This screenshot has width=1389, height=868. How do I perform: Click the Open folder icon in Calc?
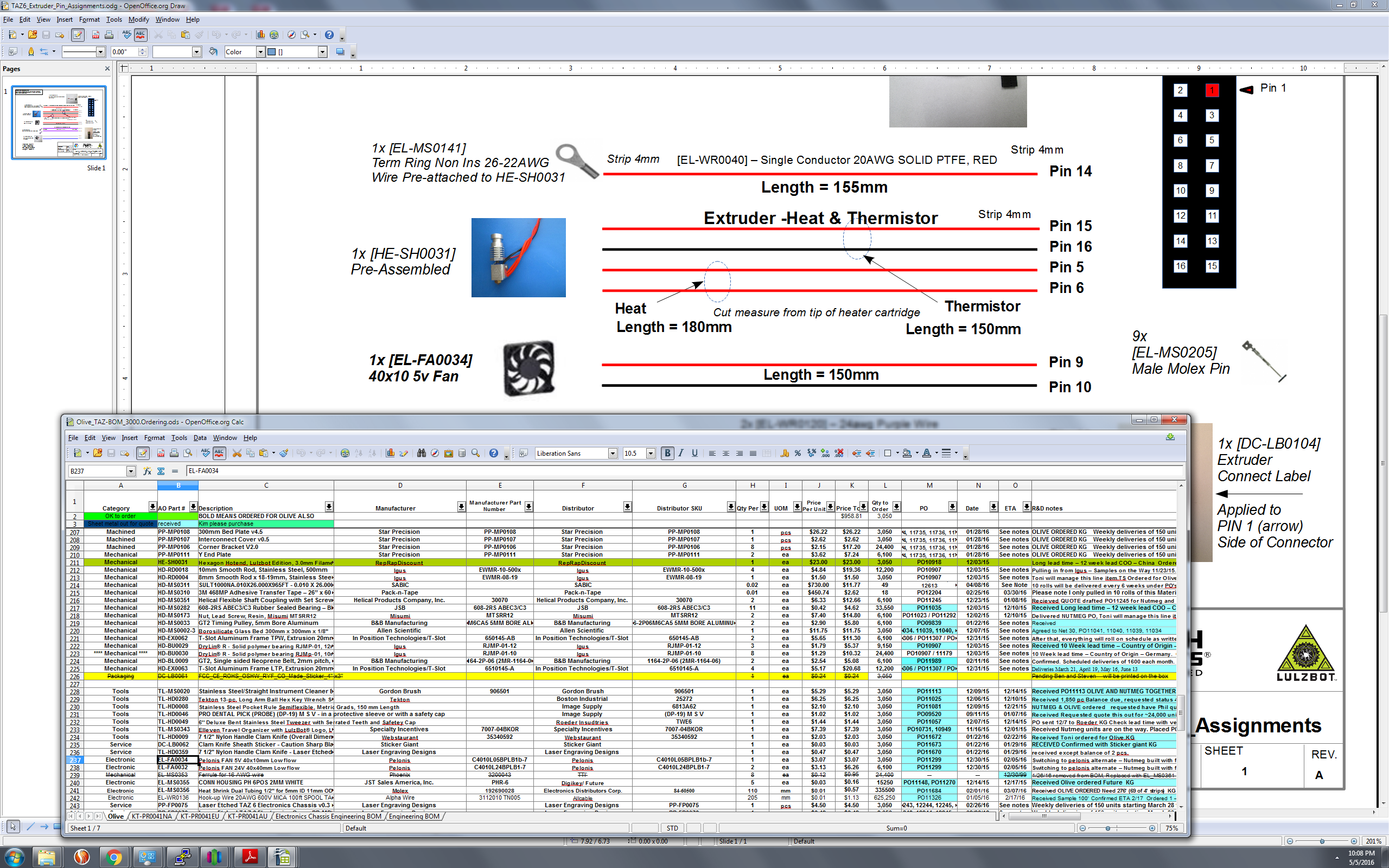(x=98, y=454)
